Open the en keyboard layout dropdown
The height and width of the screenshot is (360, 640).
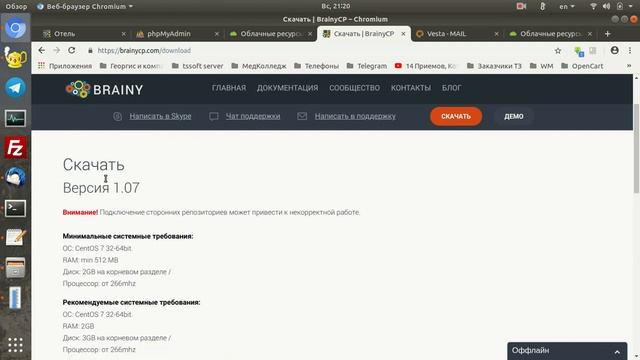(567, 6)
